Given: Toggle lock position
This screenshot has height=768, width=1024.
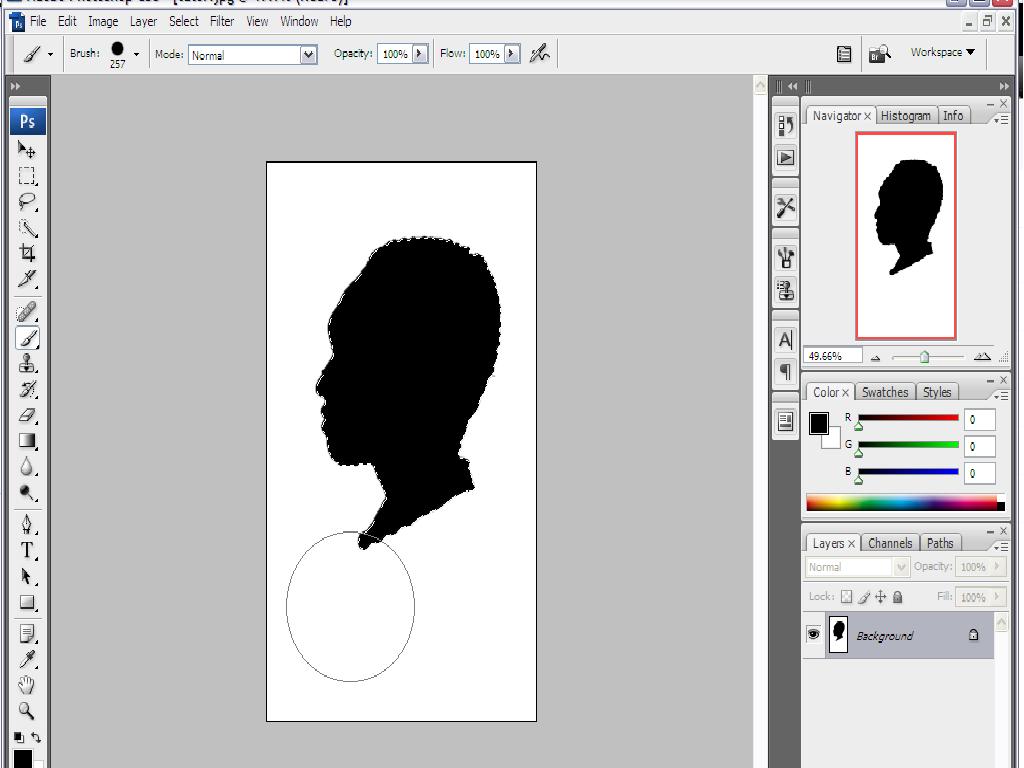Looking at the screenshot, I should point(880,596).
